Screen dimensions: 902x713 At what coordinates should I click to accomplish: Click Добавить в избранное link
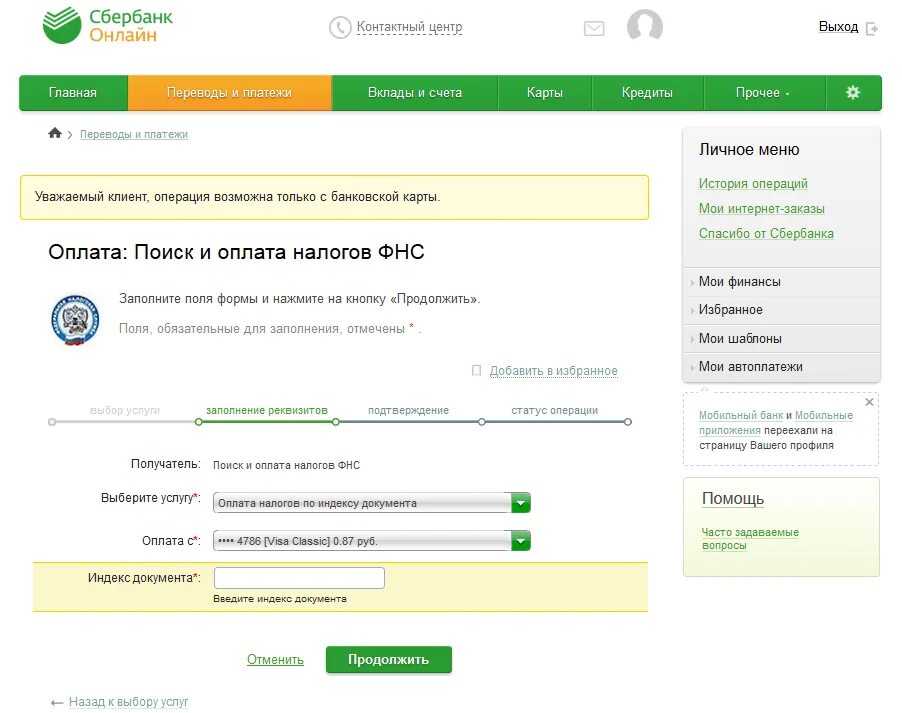click(x=553, y=371)
